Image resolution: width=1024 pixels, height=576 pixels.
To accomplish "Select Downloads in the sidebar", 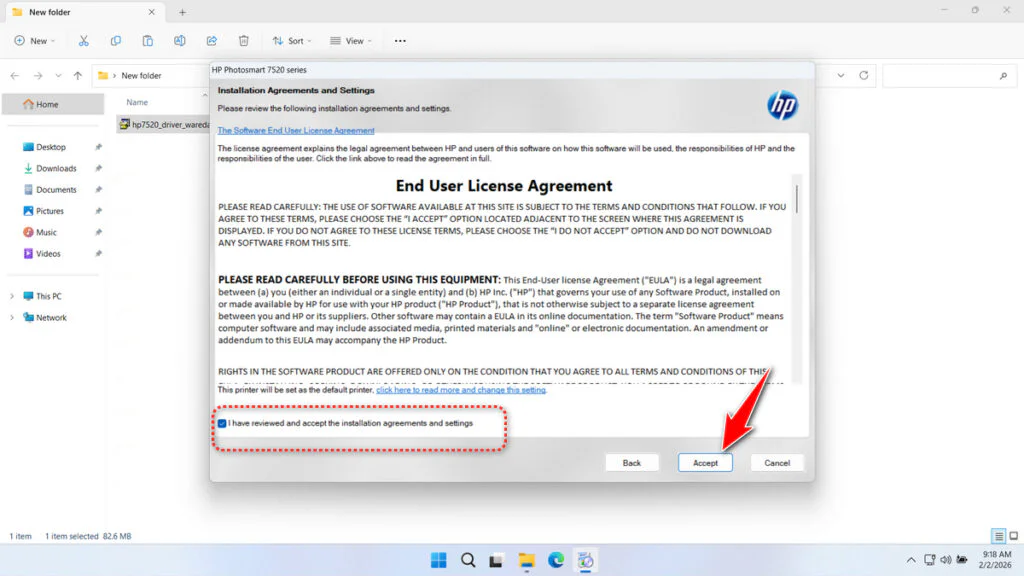I will point(56,168).
